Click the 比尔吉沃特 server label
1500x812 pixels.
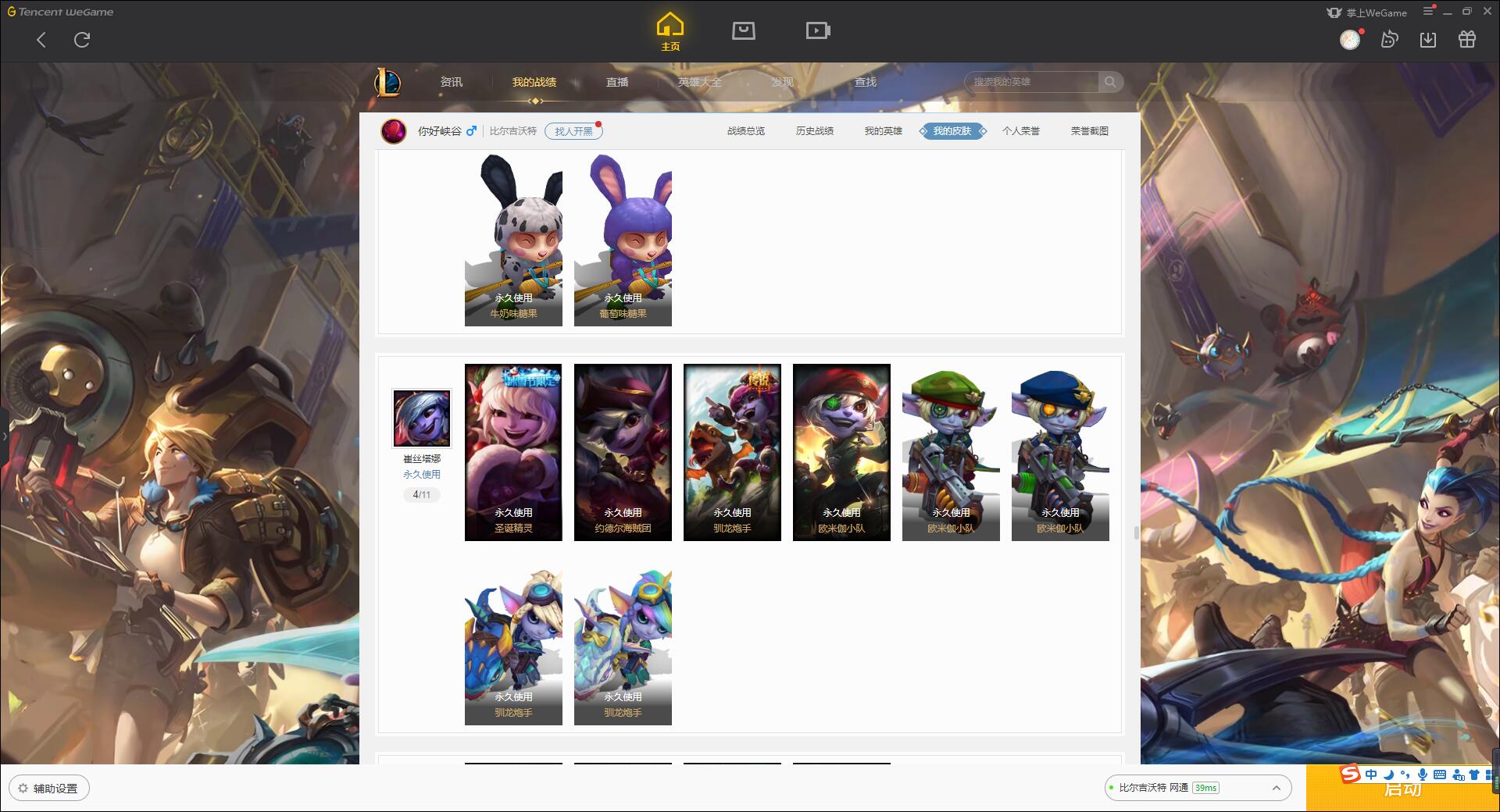click(x=513, y=131)
